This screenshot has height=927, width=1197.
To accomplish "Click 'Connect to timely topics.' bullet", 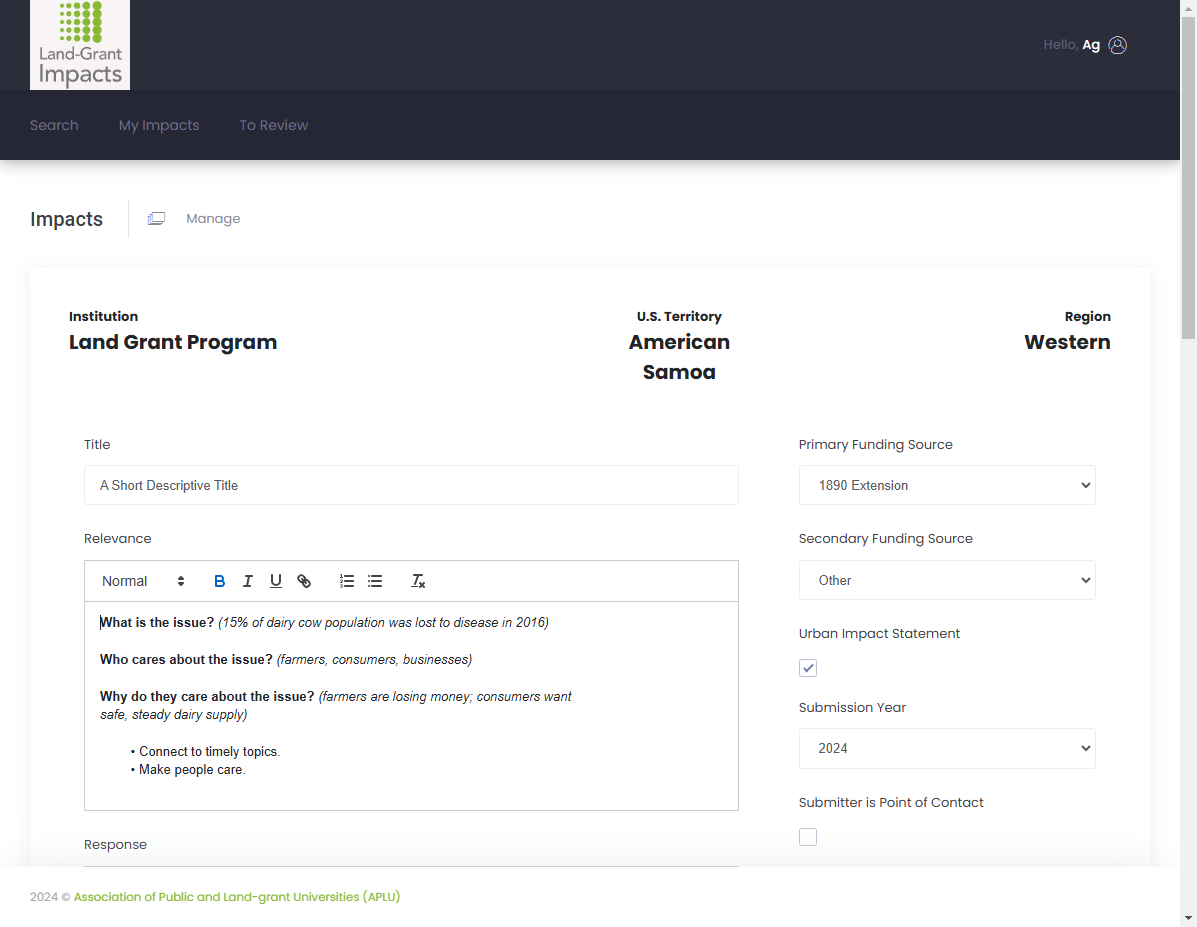I will (x=209, y=751).
